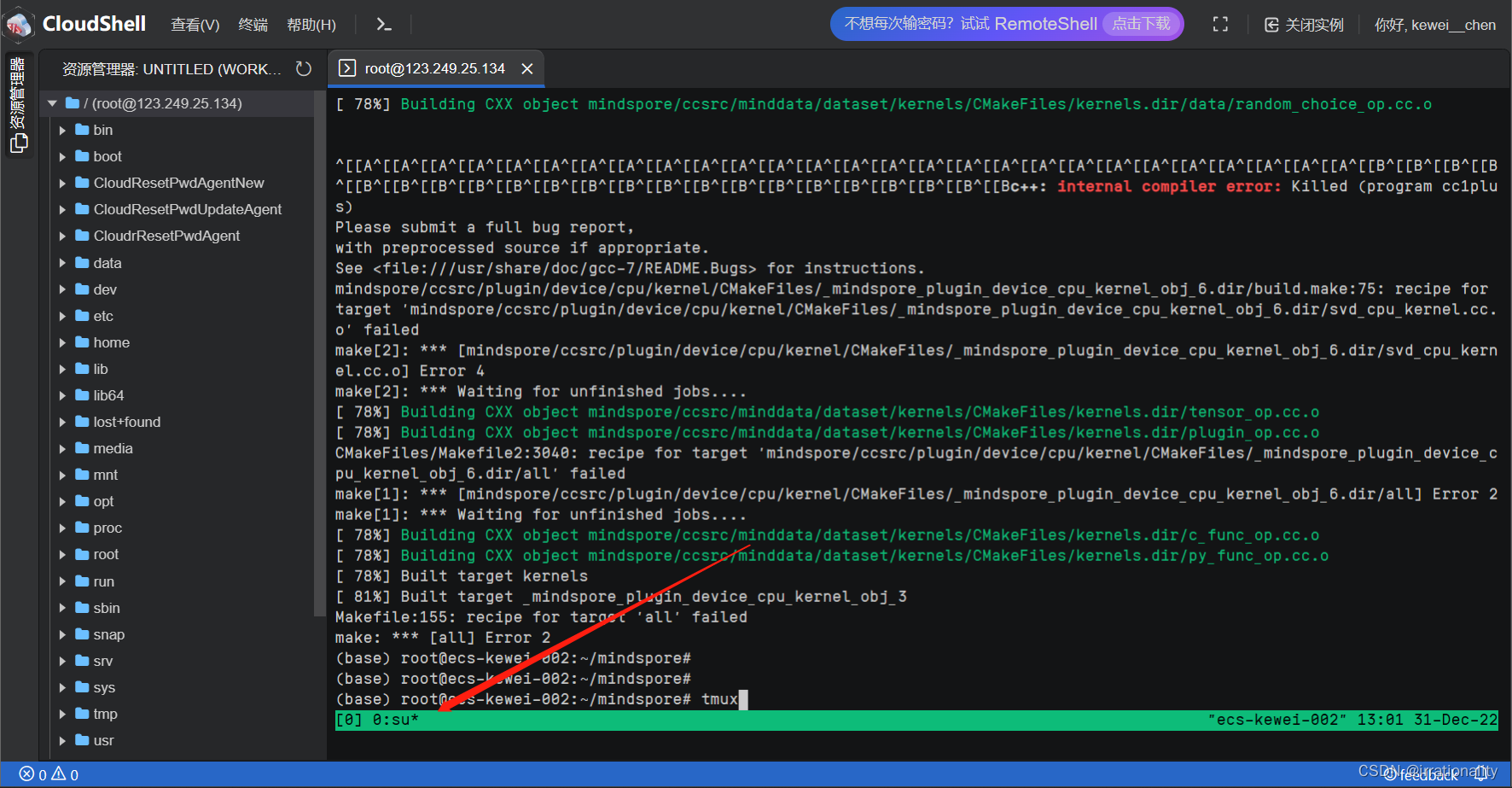This screenshot has height=788, width=1512.
Task: Refresh the resource manager explorer
Action: click(x=304, y=68)
